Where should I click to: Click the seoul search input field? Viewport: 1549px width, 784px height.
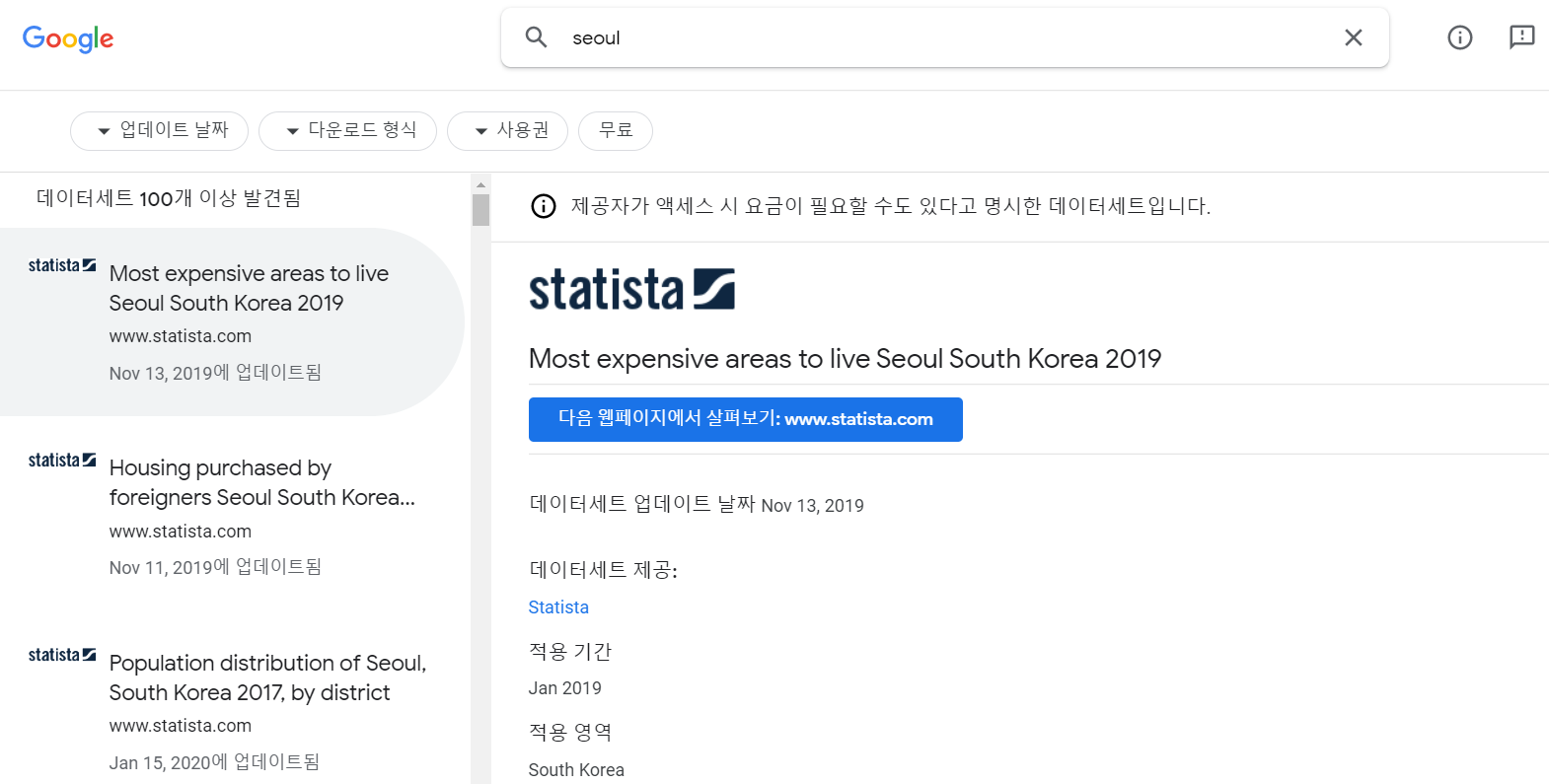coord(945,37)
